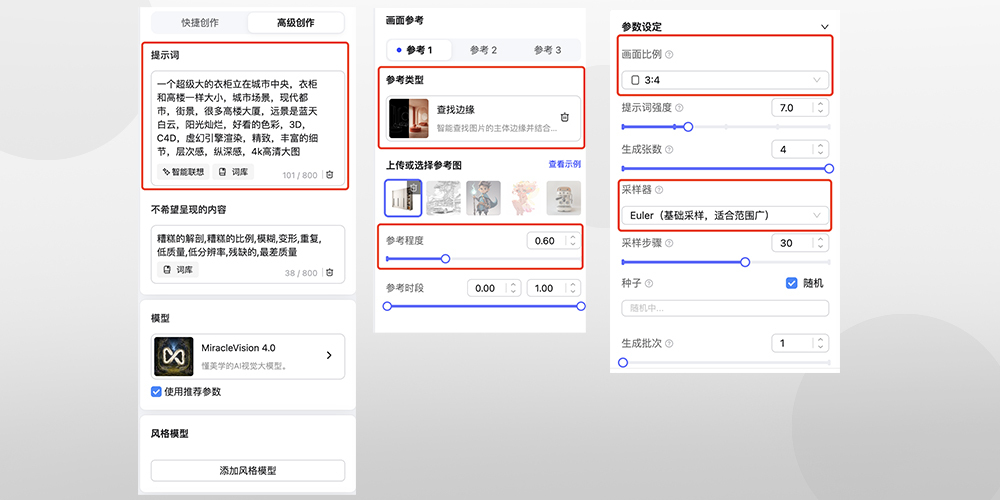Click the 采样步骤 stepper showing 30
1000x500 pixels.
[x=800, y=243]
